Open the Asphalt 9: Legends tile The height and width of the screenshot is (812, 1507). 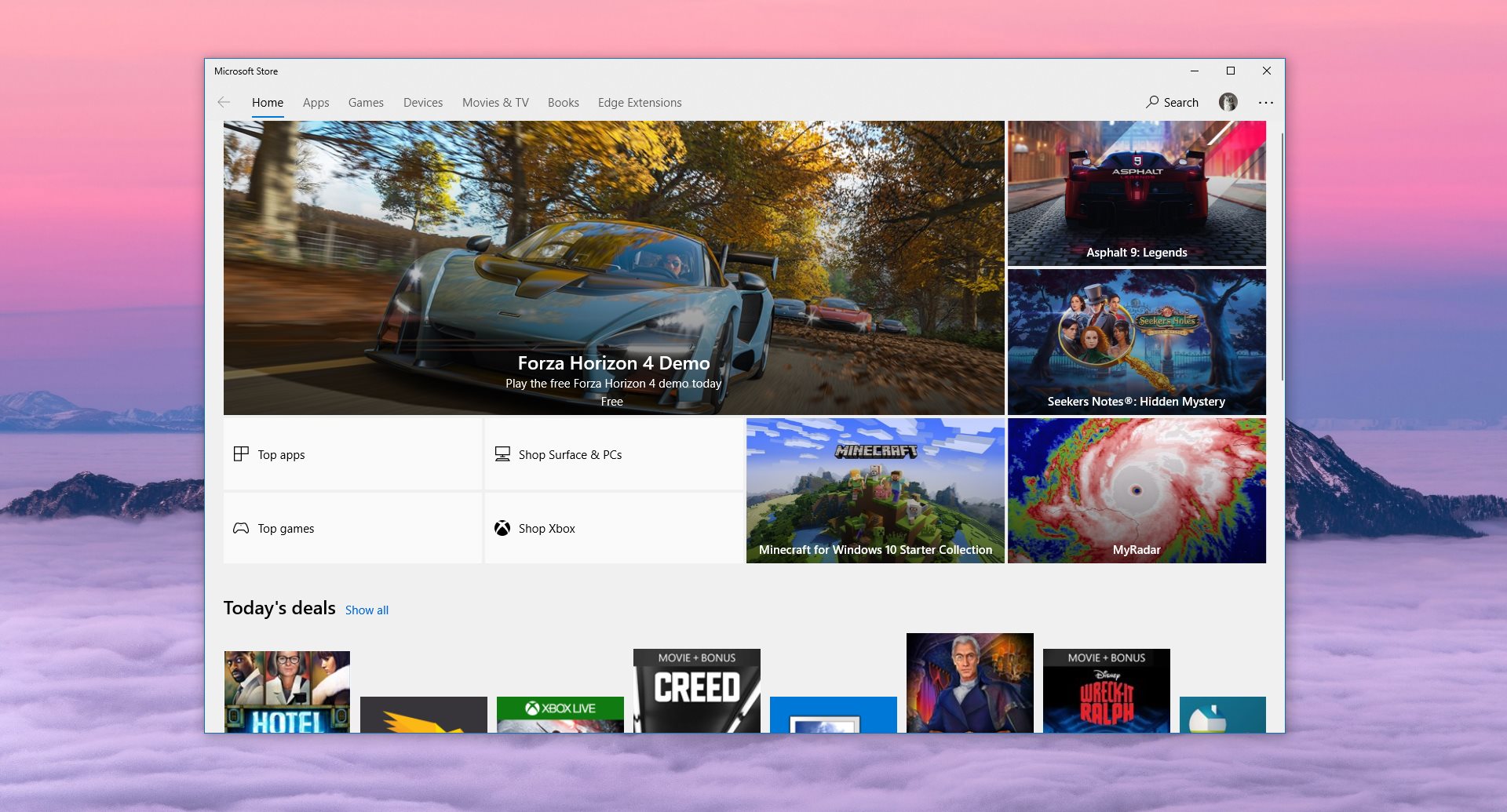coord(1137,193)
